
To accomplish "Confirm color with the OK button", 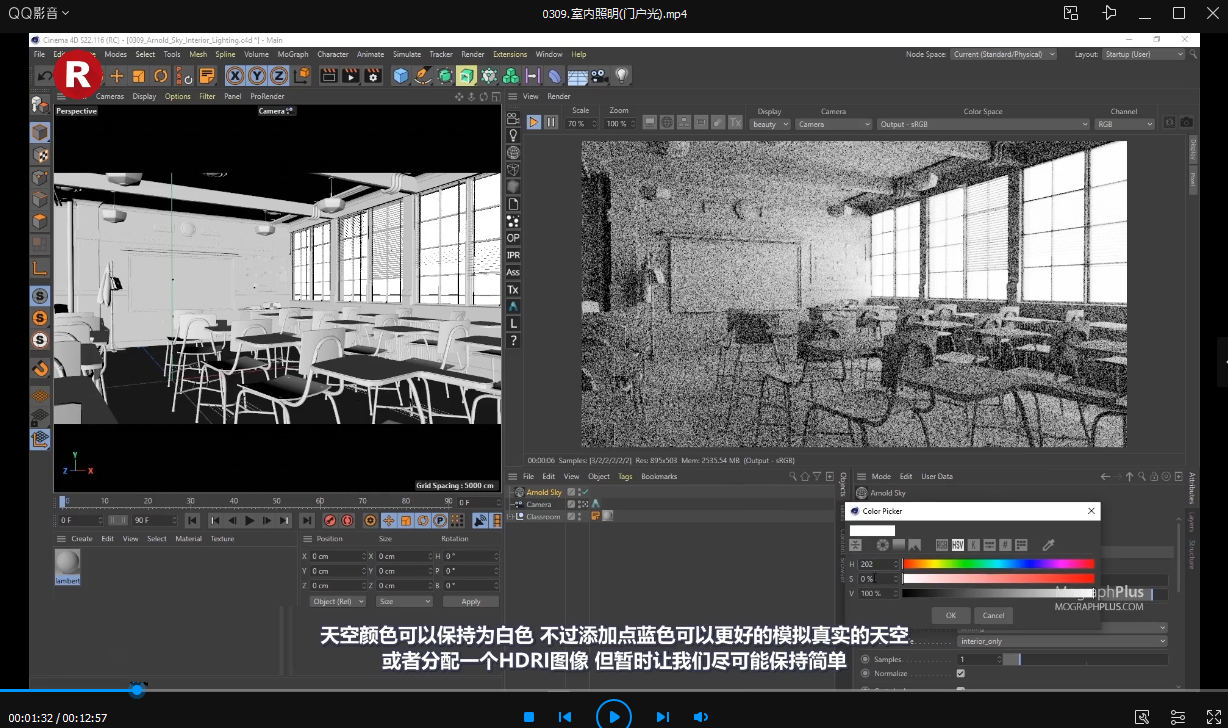I will click(x=950, y=615).
